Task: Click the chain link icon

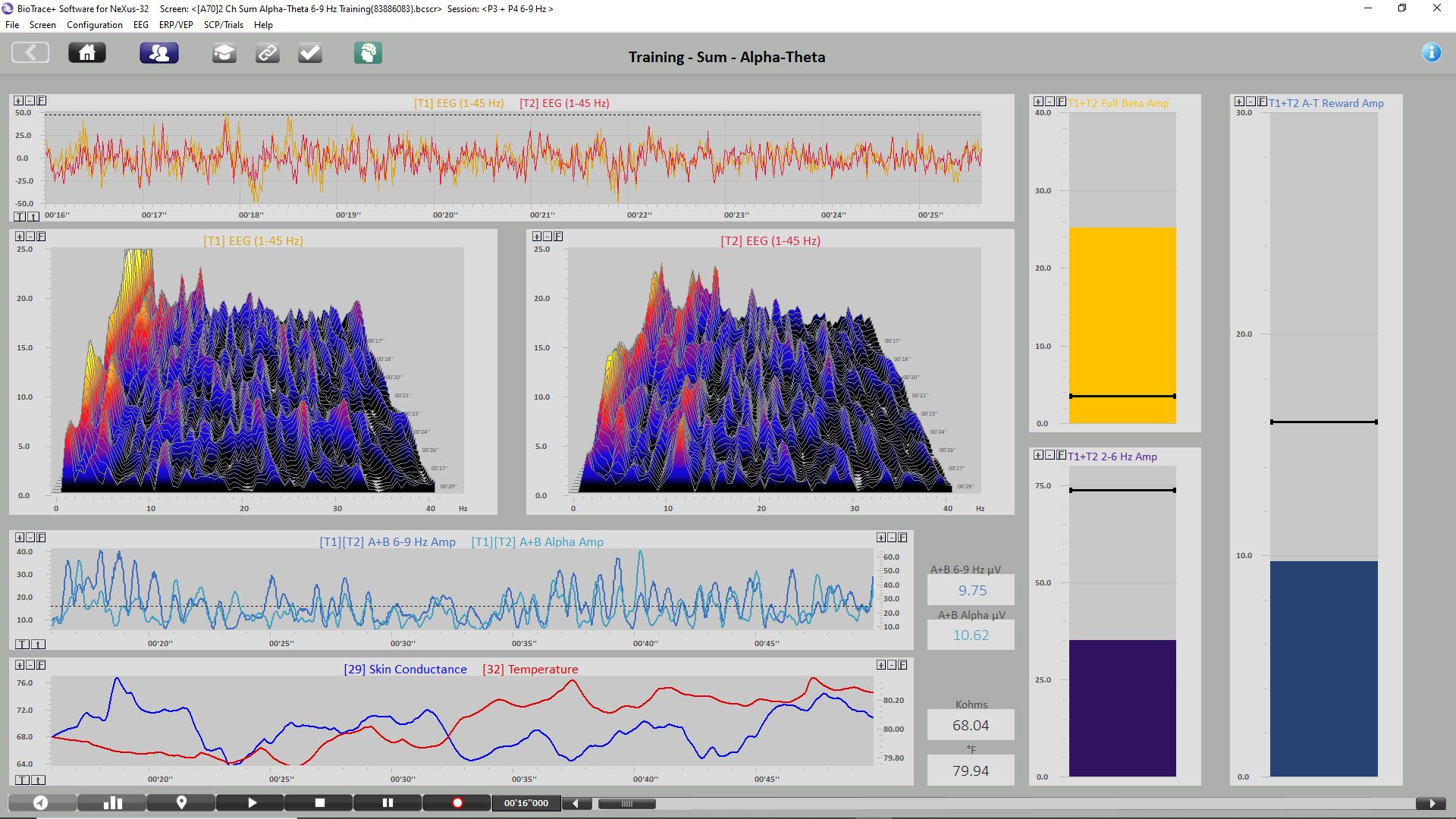Action: click(267, 53)
